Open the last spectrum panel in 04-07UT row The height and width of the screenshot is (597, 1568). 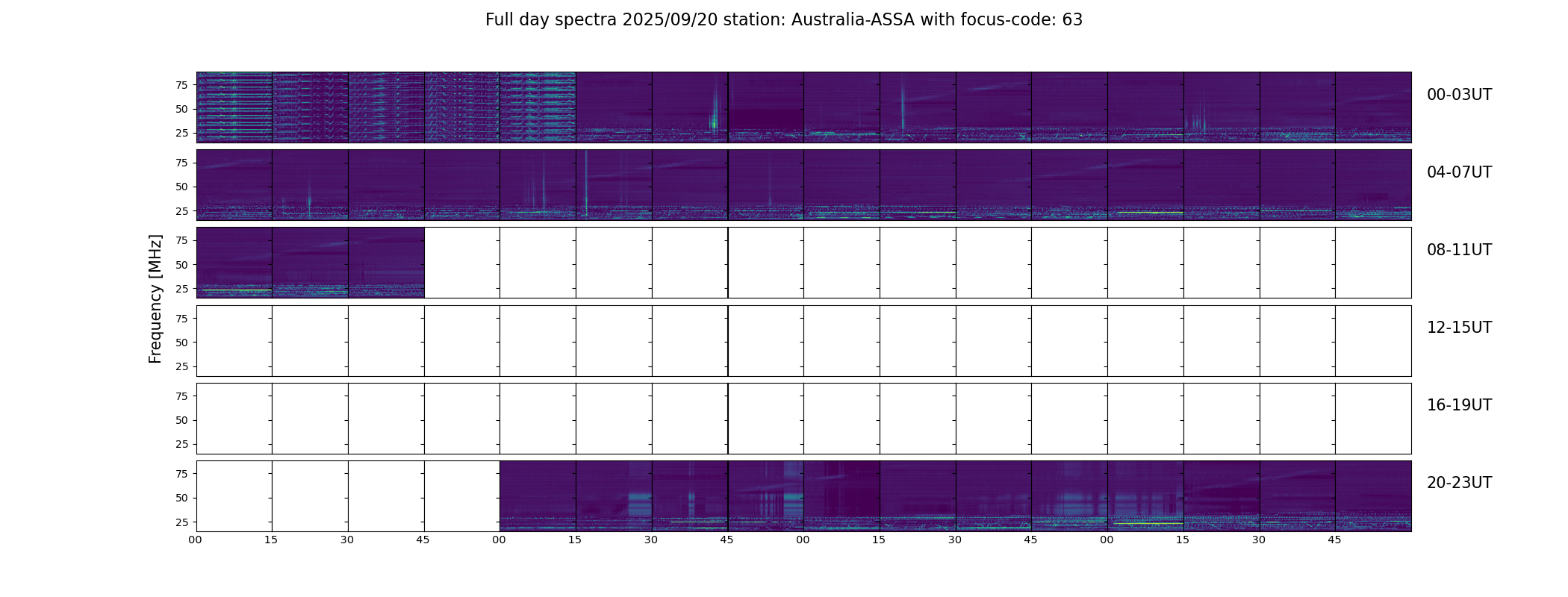(1372, 184)
